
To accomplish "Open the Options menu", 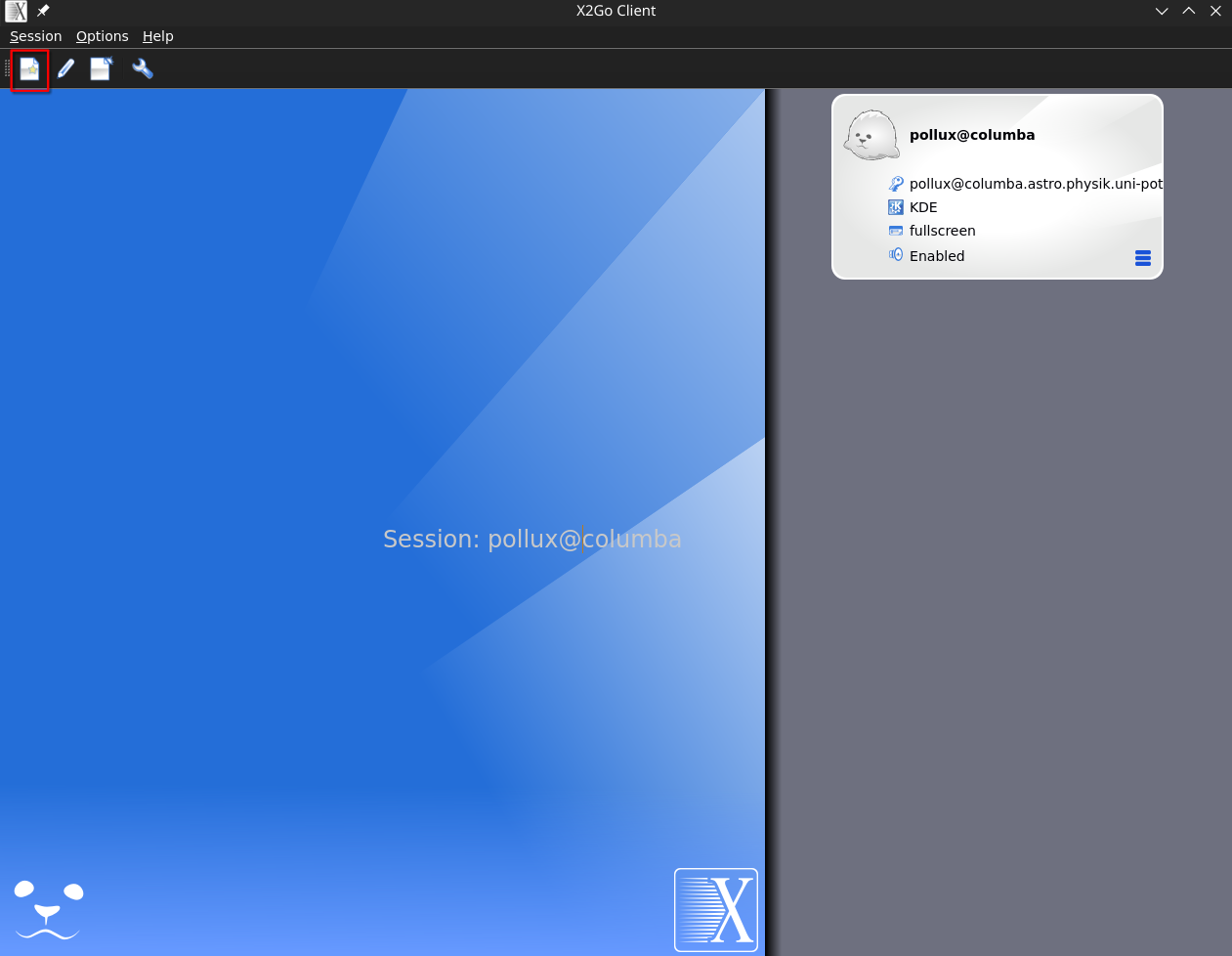I will [103, 36].
